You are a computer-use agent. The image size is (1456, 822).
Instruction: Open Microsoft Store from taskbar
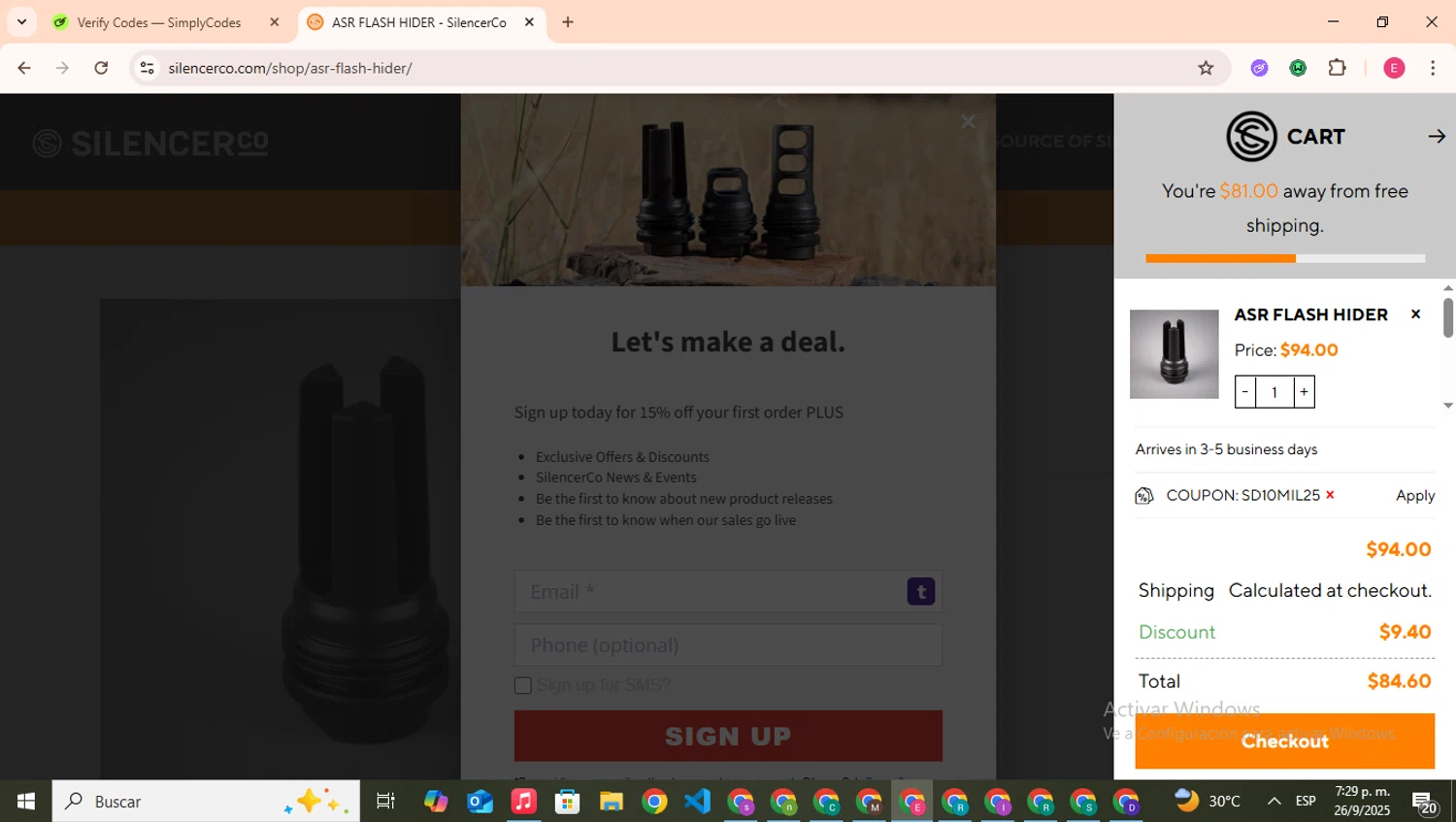(x=567, y=802)
